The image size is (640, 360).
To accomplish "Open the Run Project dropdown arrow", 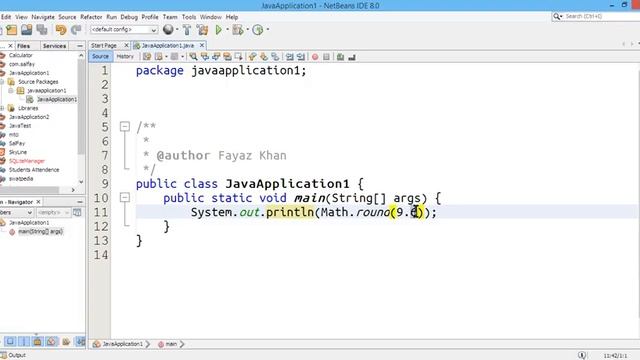I will tap(227, 29).
